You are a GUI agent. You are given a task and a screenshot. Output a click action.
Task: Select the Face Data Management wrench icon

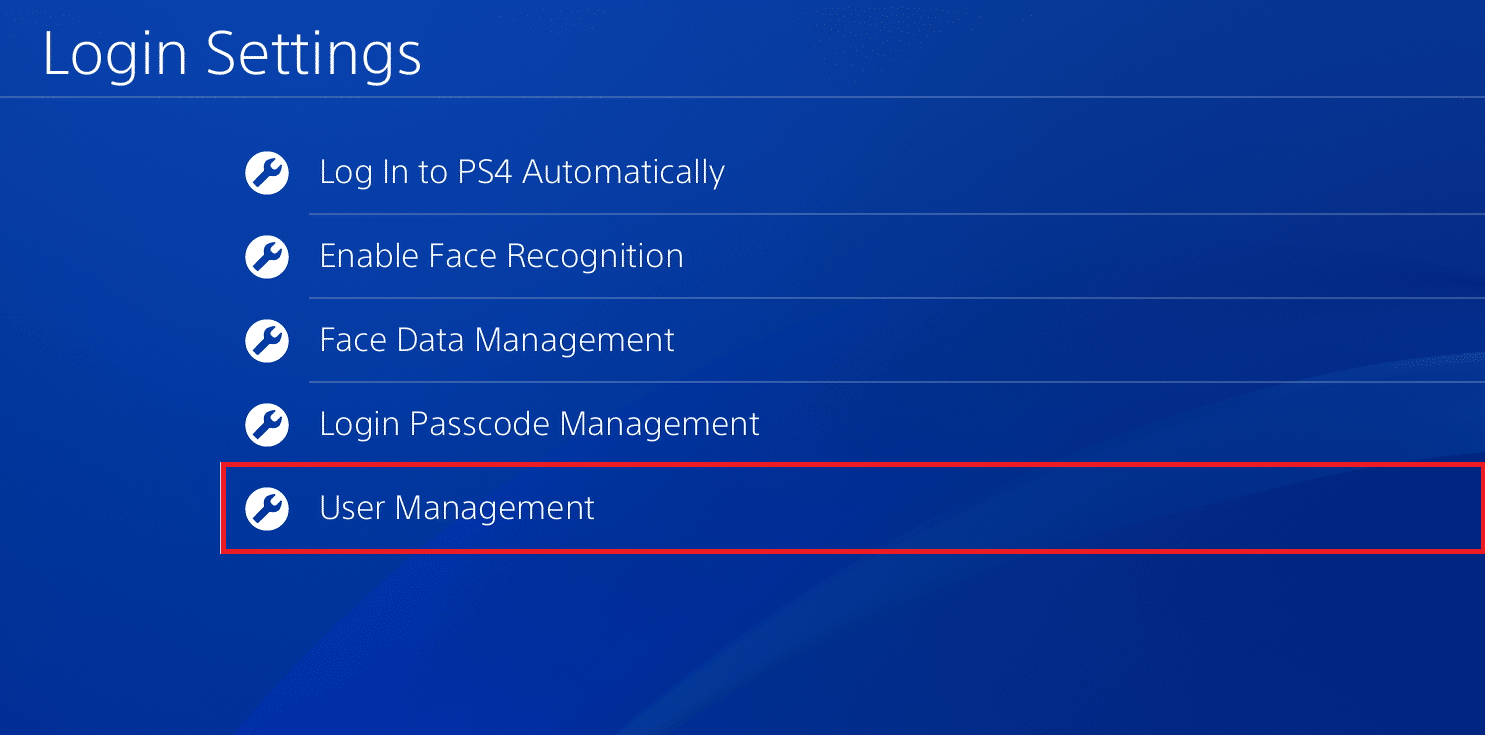pos(266,341)
